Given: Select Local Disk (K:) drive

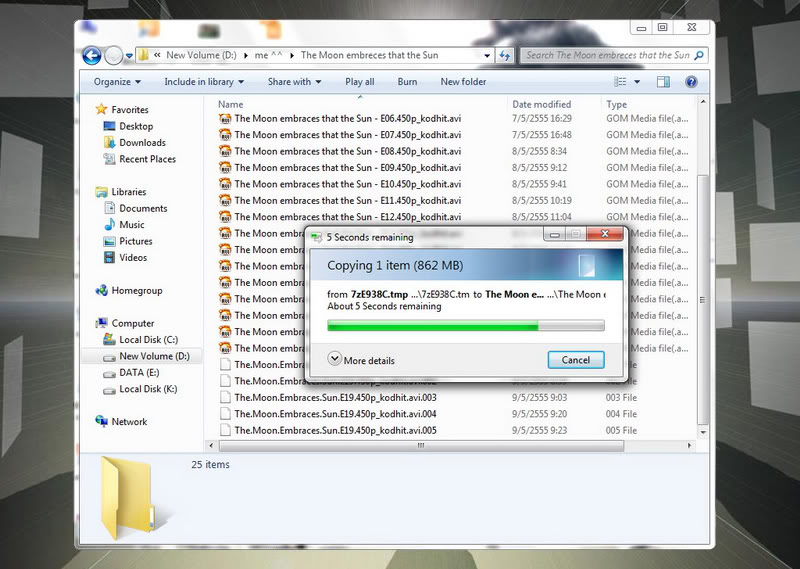Looking at the screenshot, I should (148, 389).
